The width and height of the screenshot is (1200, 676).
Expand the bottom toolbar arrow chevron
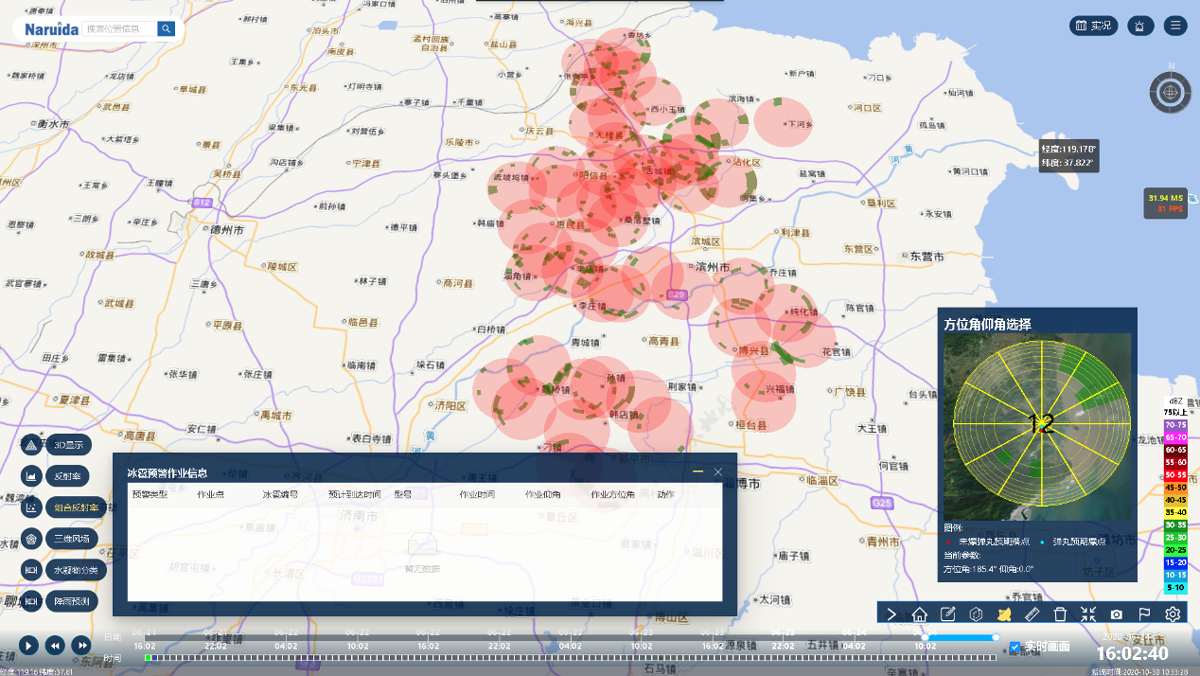[x=892, y=614]
